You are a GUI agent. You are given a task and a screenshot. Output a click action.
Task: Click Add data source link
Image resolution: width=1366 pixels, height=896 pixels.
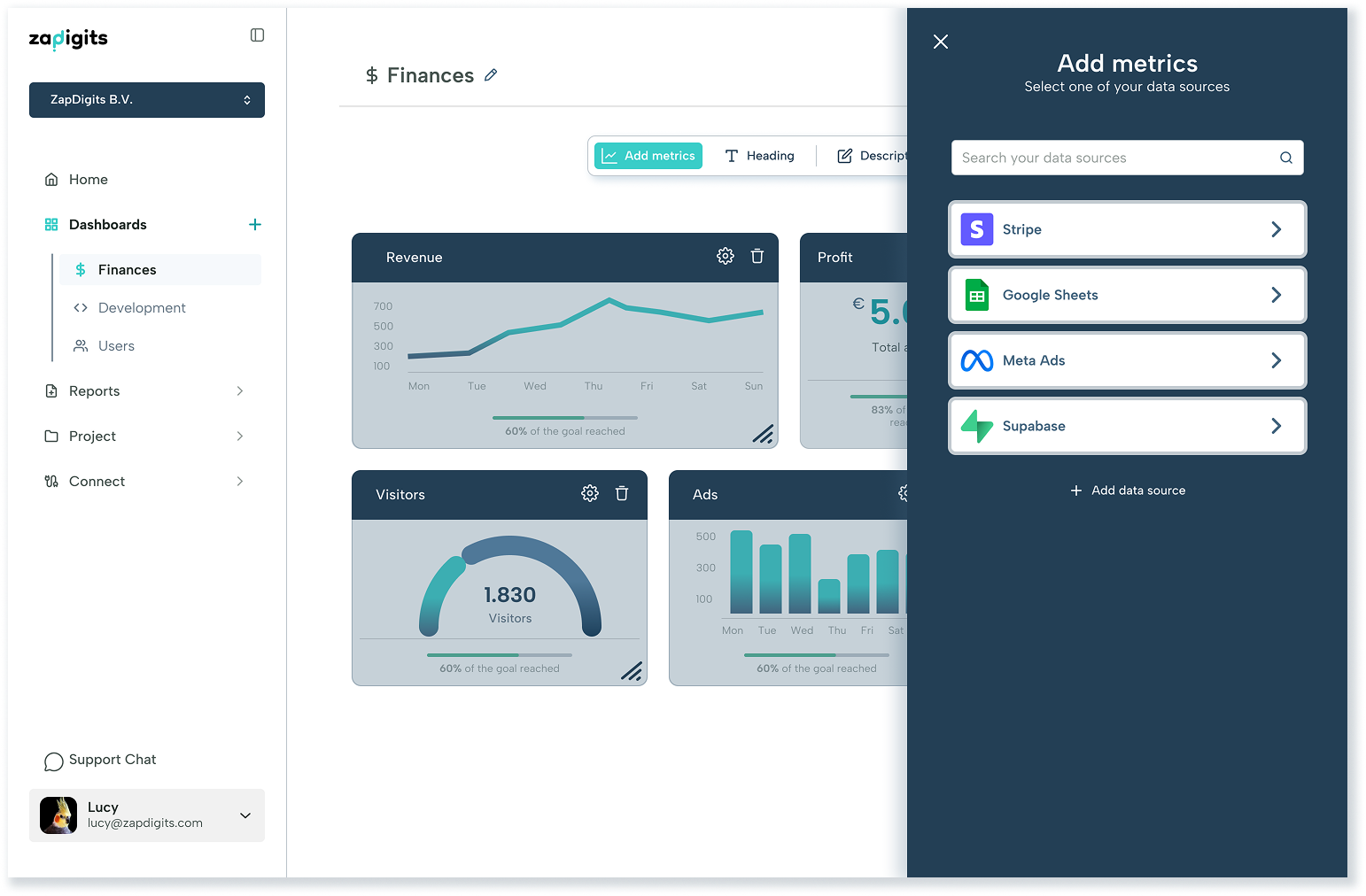point(1127,490)
